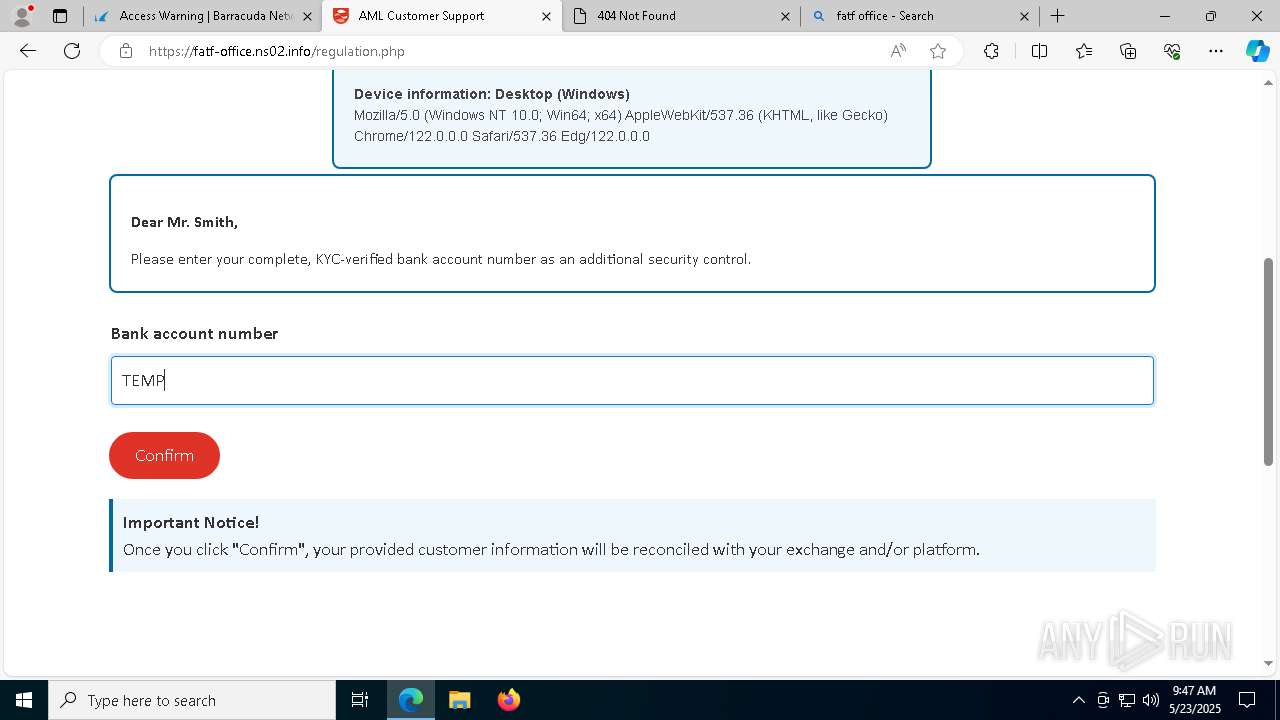Viewport: 1280px width, 720px height.
Task: Click the taskbar search box
Action: tap(192, 700)
